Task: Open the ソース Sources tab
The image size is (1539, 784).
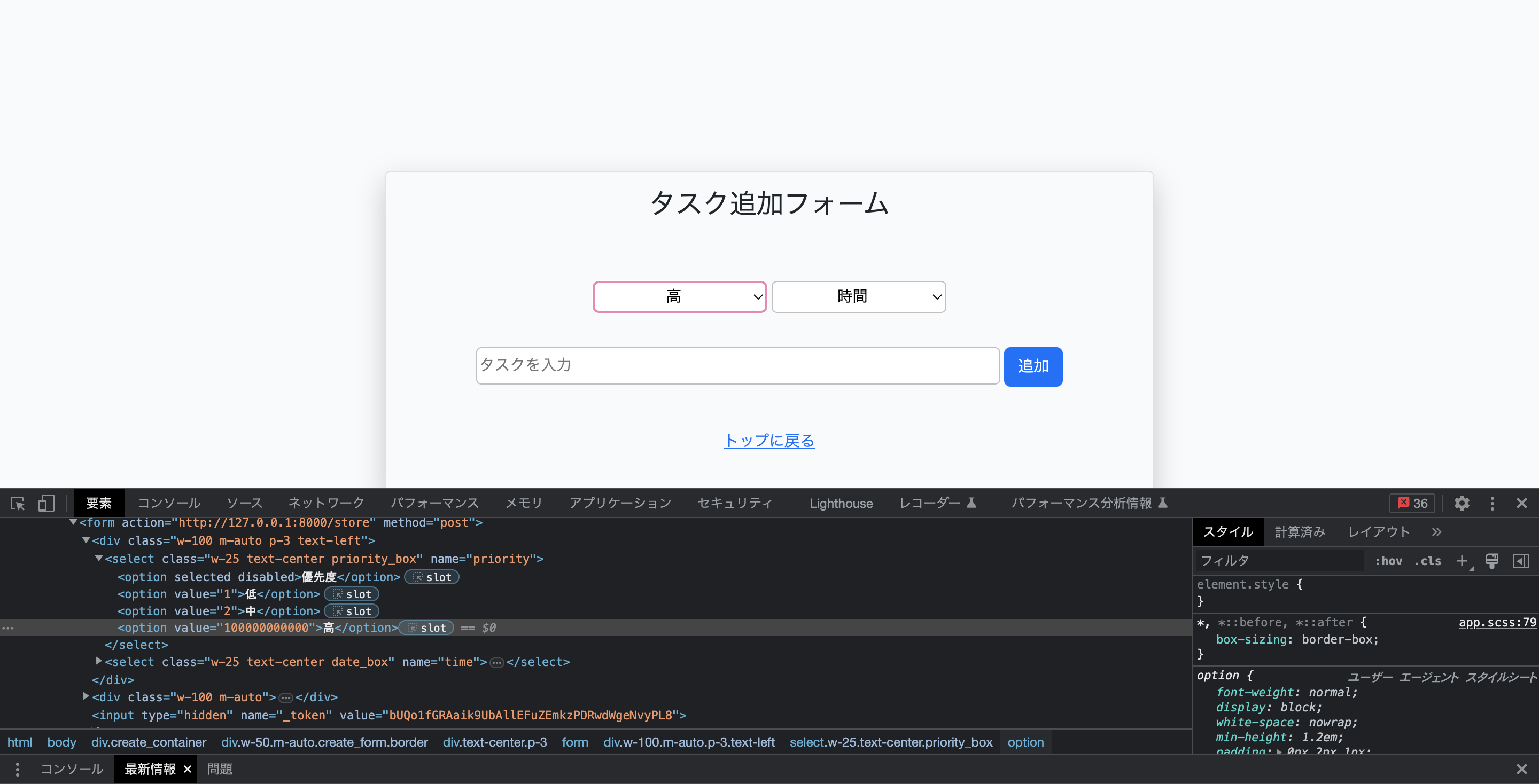Action: [x=244, y=504]
